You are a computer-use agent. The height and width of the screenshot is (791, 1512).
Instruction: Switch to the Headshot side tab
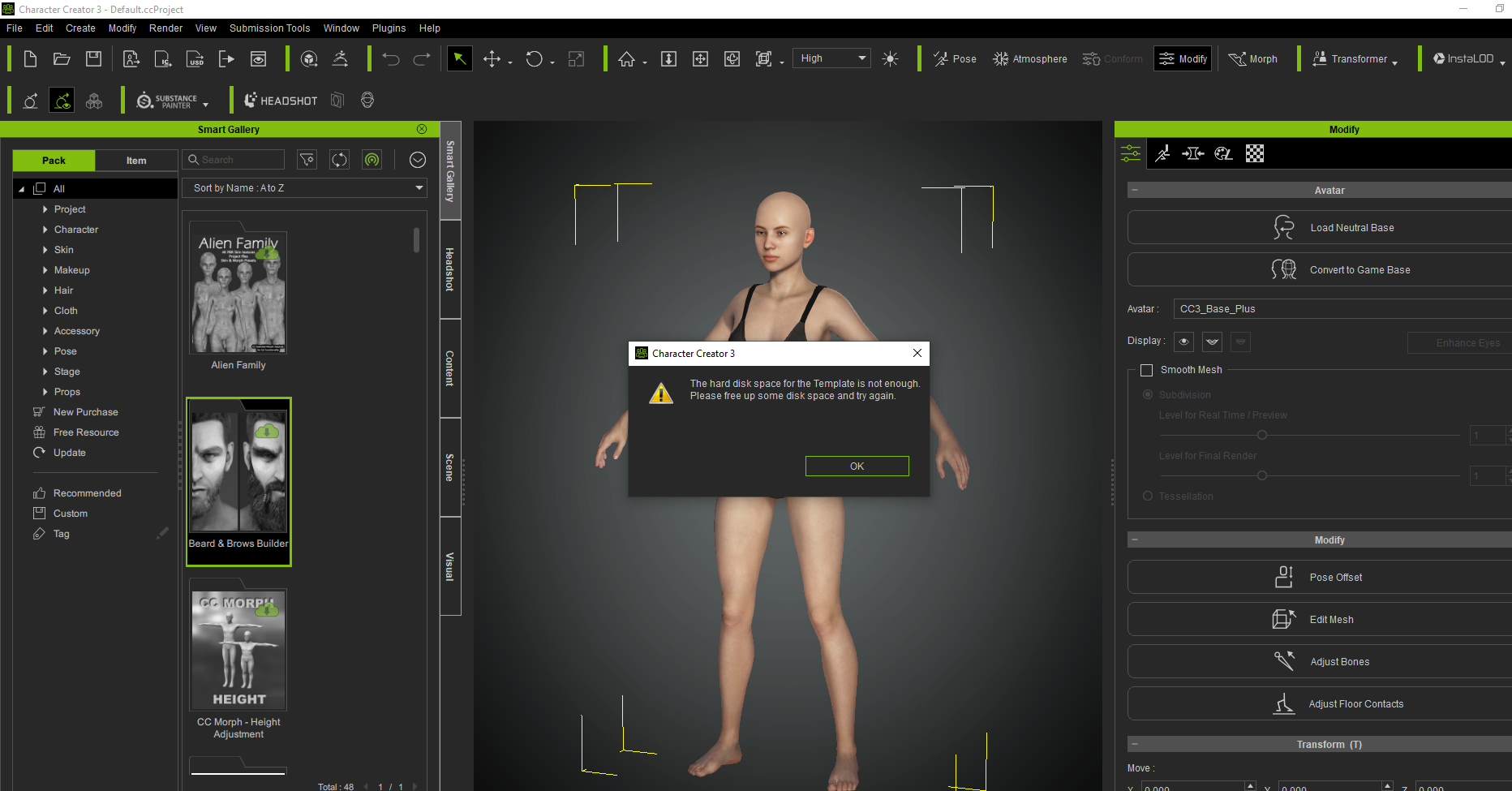pos(450,269)
